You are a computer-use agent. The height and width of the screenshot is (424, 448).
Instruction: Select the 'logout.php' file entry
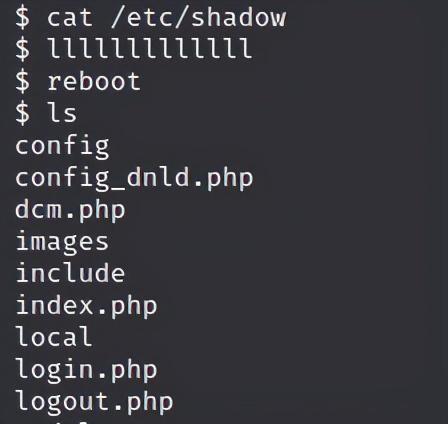[94, 401]
